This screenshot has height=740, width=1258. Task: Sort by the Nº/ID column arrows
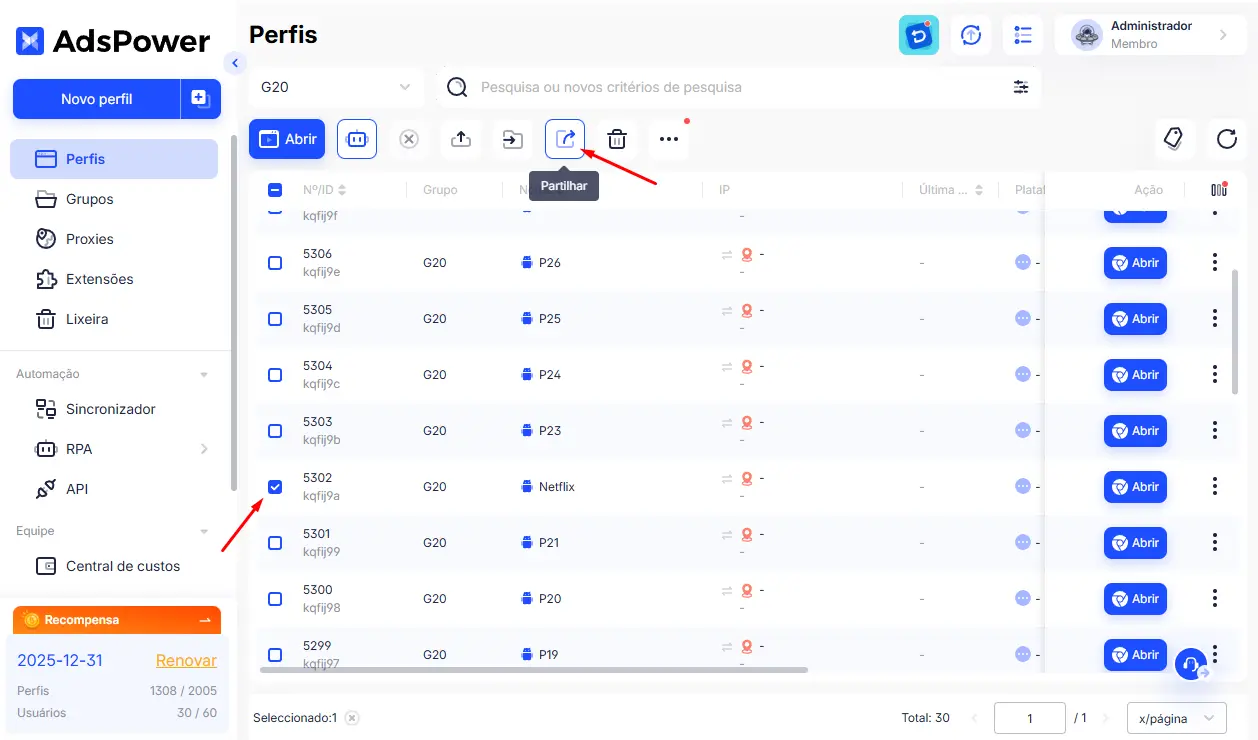(342, 190)
